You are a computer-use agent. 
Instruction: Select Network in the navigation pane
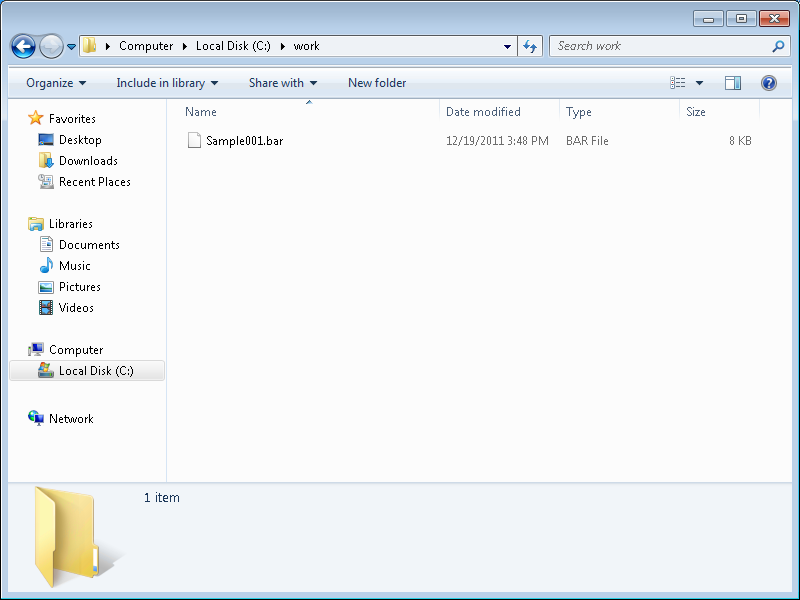71,419
